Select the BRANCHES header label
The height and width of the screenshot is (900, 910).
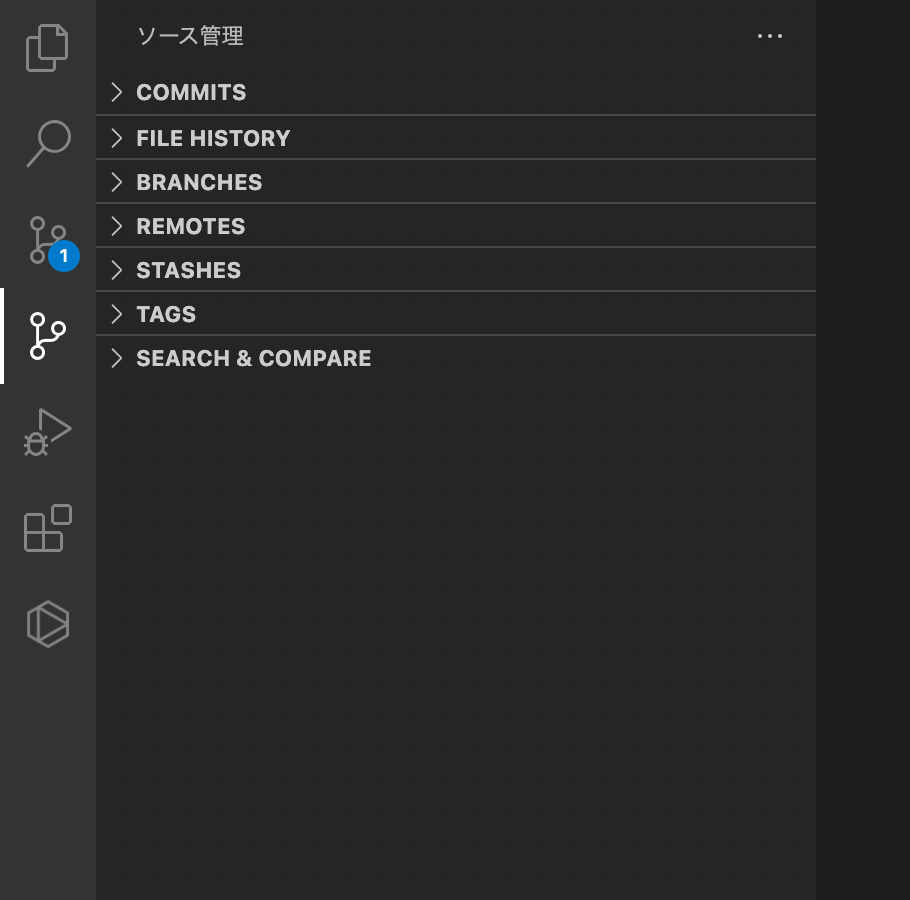[x=199, y=181]
